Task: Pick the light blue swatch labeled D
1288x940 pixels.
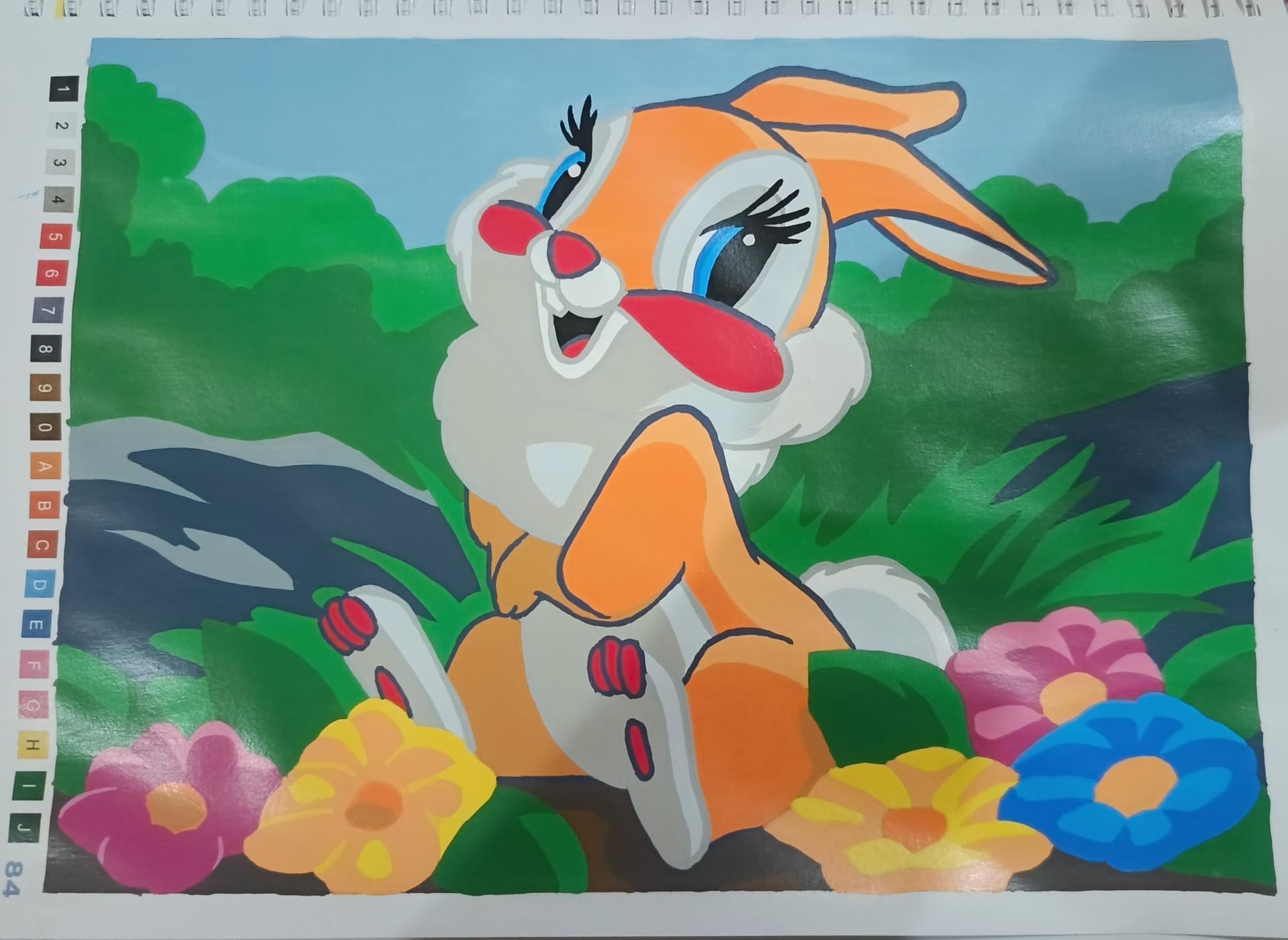Action: pyautogui.click(x=40, y=584)
